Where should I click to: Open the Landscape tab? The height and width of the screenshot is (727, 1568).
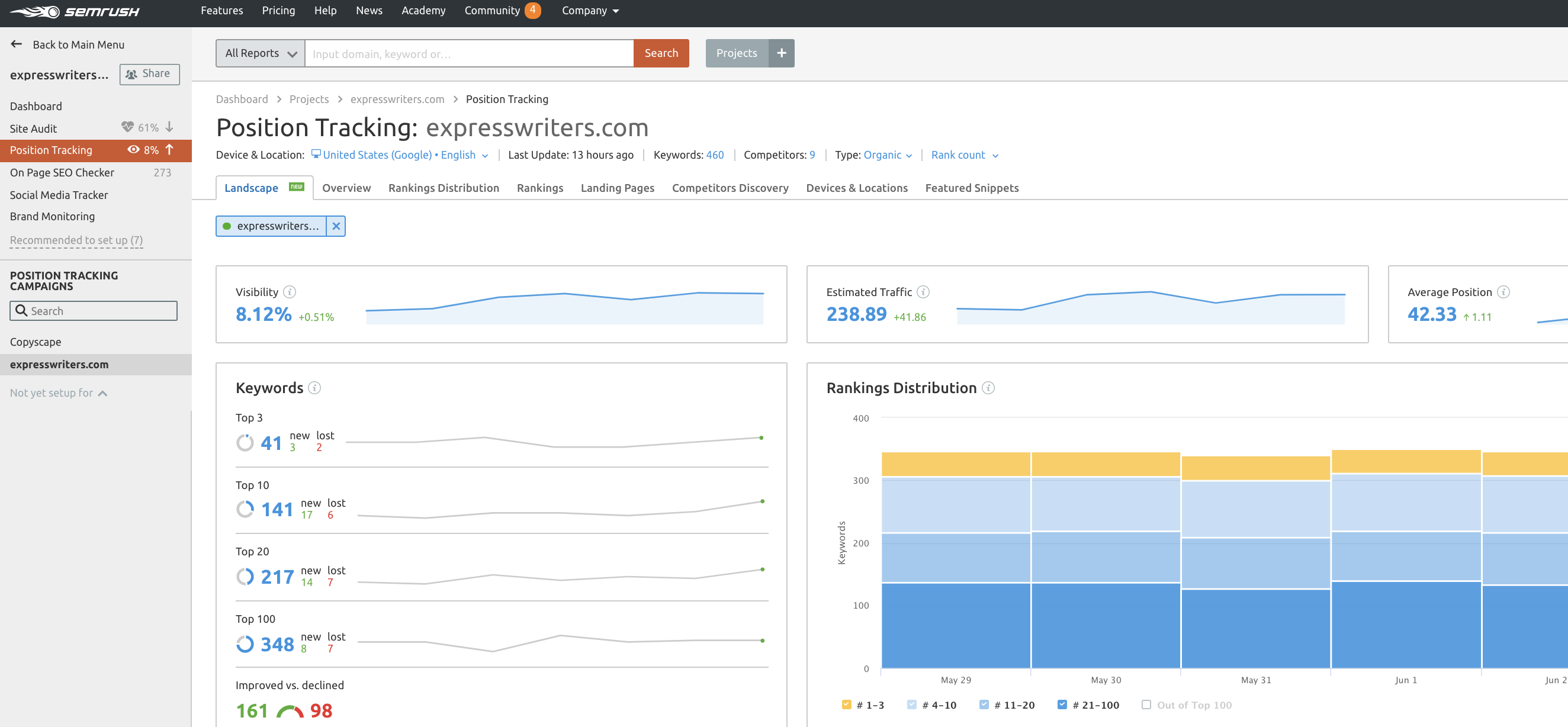[x=264, y=188]
